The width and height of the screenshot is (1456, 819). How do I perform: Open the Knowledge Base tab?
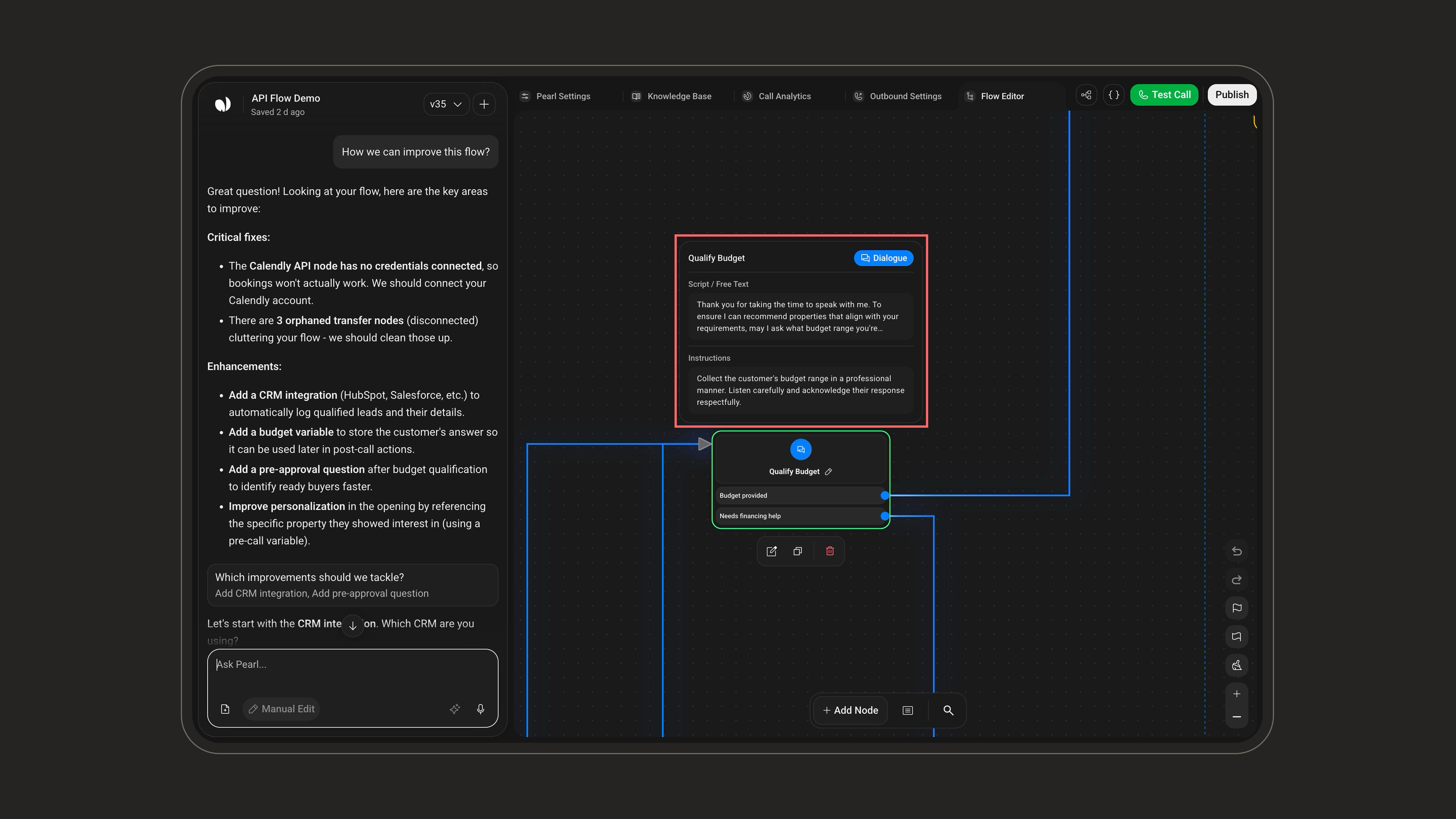tap(671, 96)
